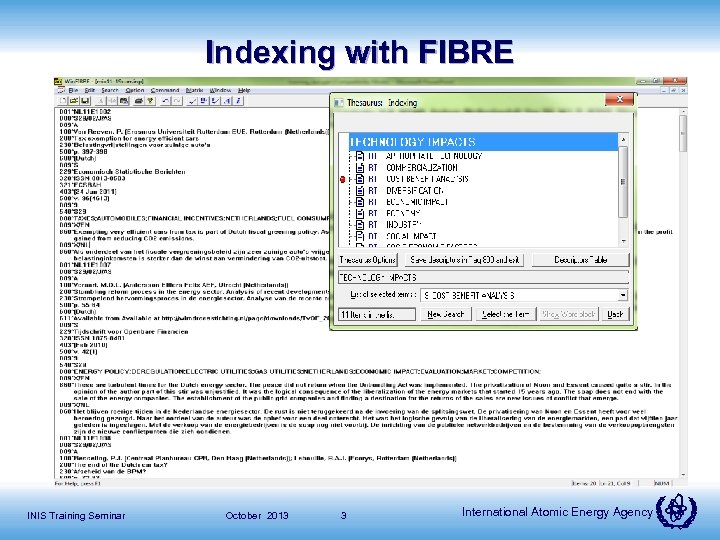Click the Open file toolbar icon
This screenshot has height=540, width=720.
click(73, 101)
